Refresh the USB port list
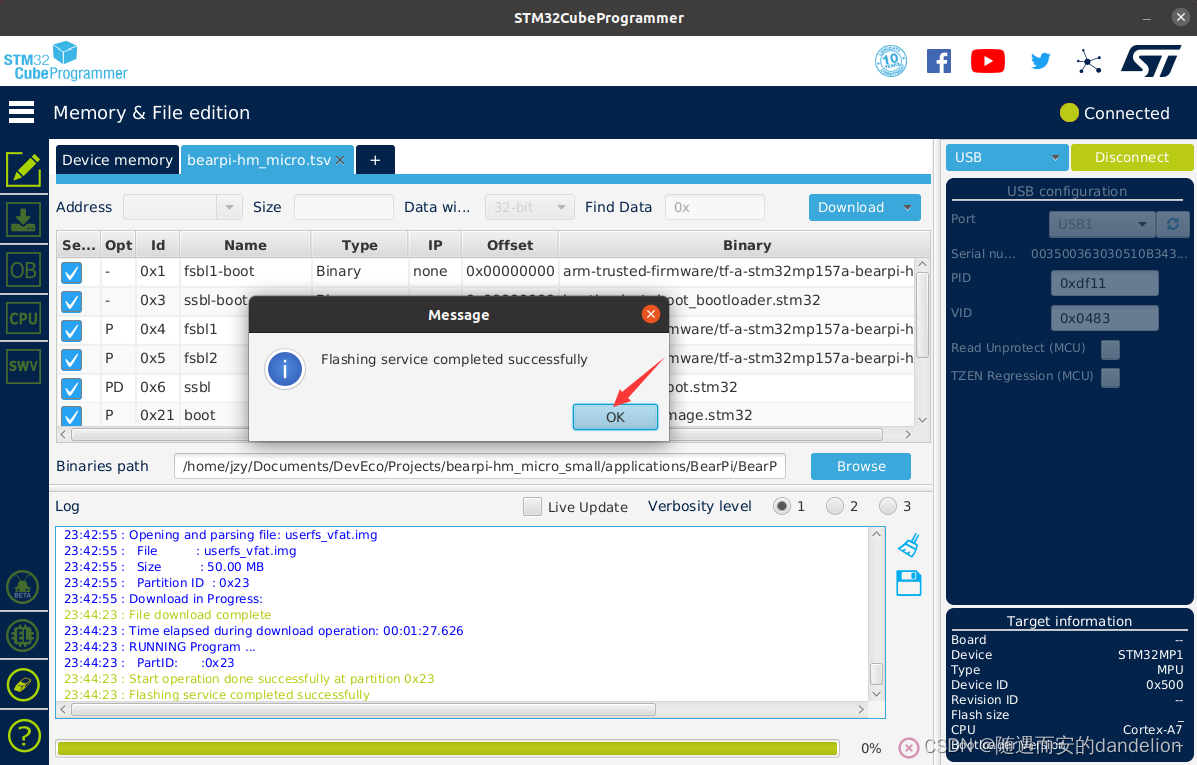Screen dimensions: 1197x765 click(x=1173, y=224)
